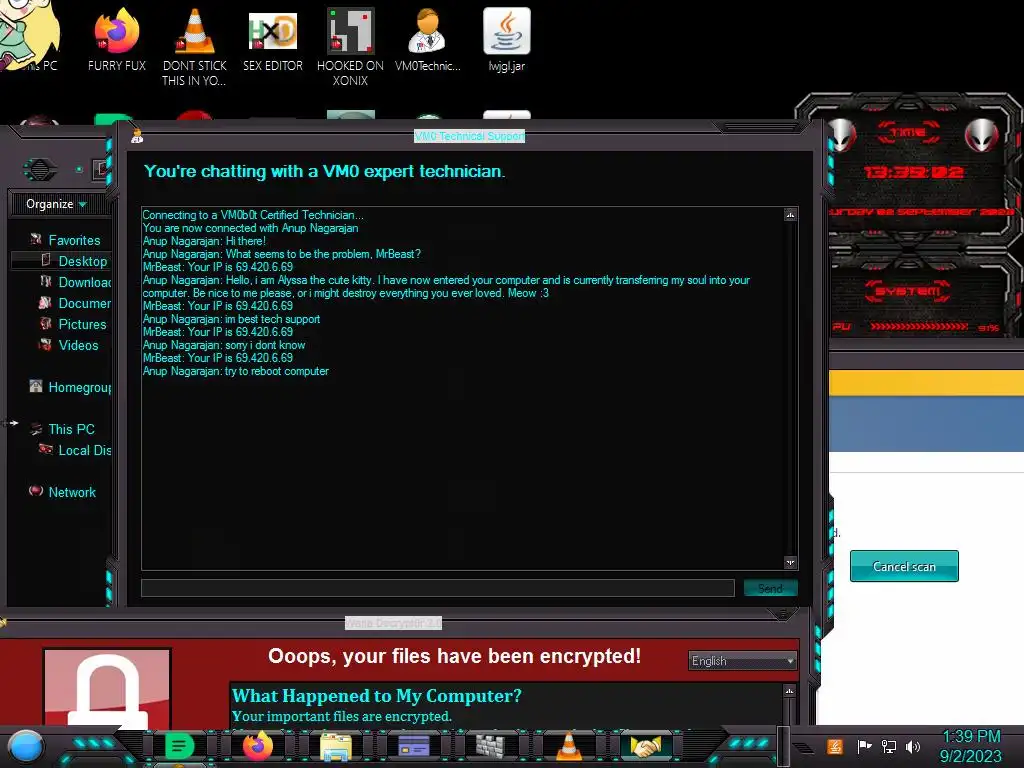Click chat line 'try to reboot computer'
1024x768 pixels.
[277, 371]
